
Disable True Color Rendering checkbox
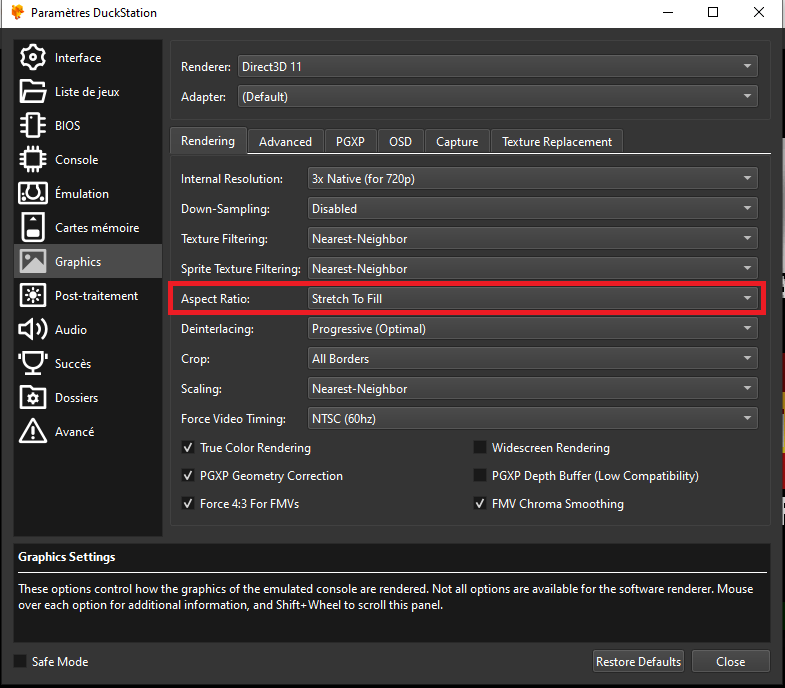coord(188,448)
